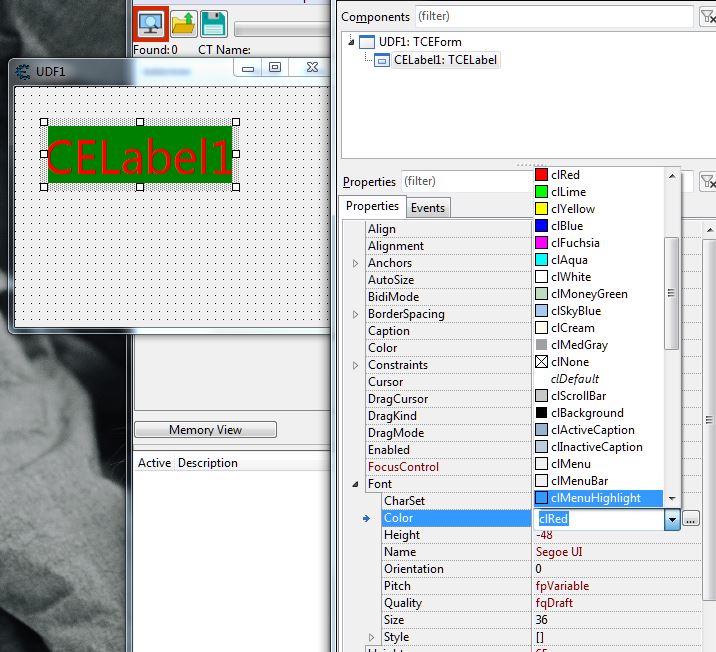
Task: Click the properties filter clear icon
Action: pyautogui.click(x=708, y=181)
